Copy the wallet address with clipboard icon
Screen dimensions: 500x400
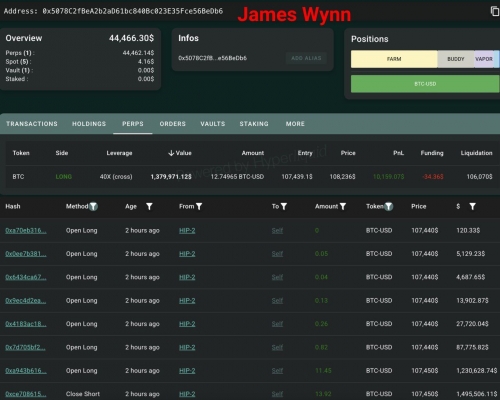(x=495, y=11)
